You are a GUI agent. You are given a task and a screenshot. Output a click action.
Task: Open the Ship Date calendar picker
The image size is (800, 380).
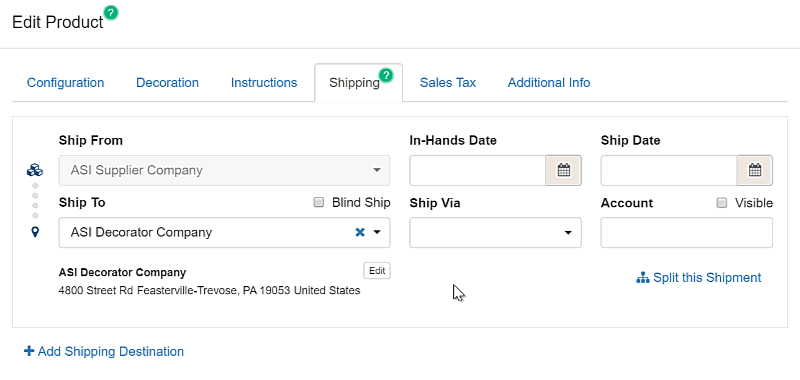click(755, 170)
